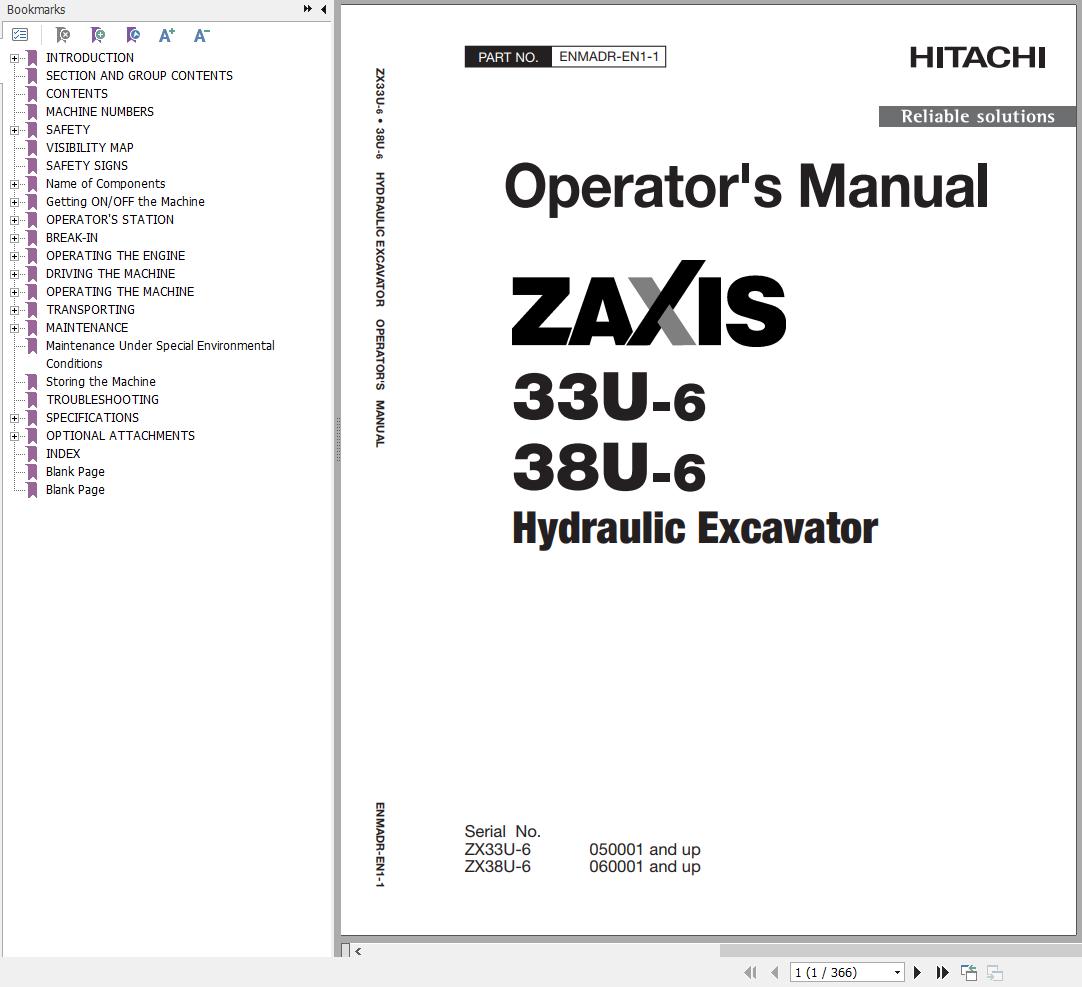1082x987 pixels.
Task: Decrease bookmark text size (A-)
Action: (201, 35)
